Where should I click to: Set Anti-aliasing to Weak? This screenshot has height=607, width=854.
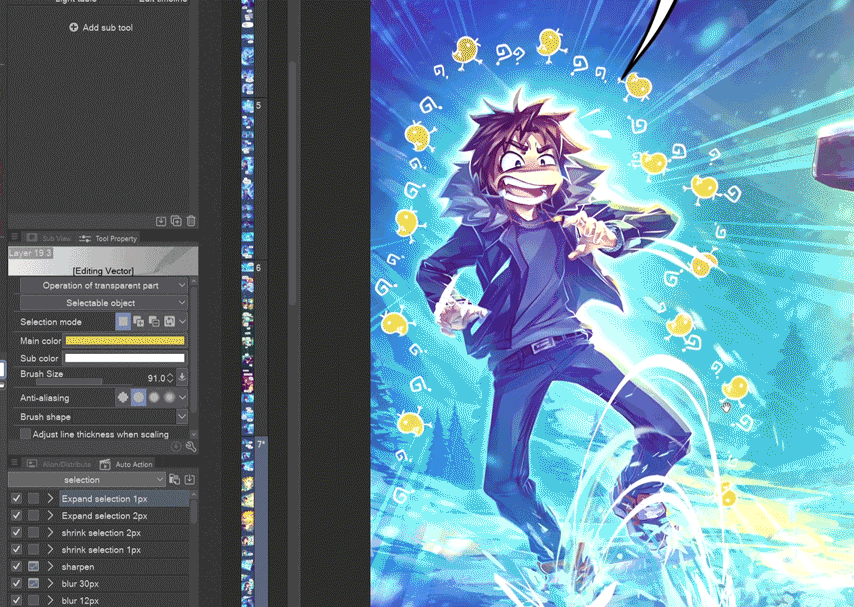click(x=139, y=398)
